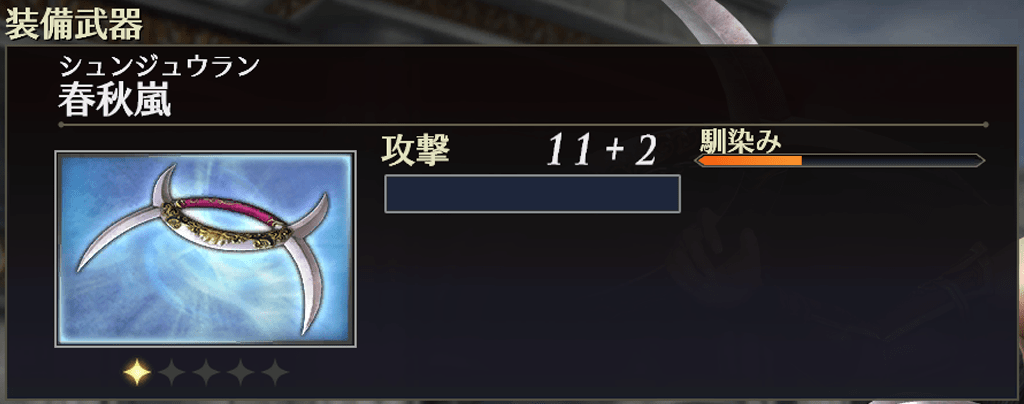
Task: Click the シュンジュウラン reading text
Action: (159, 68)
